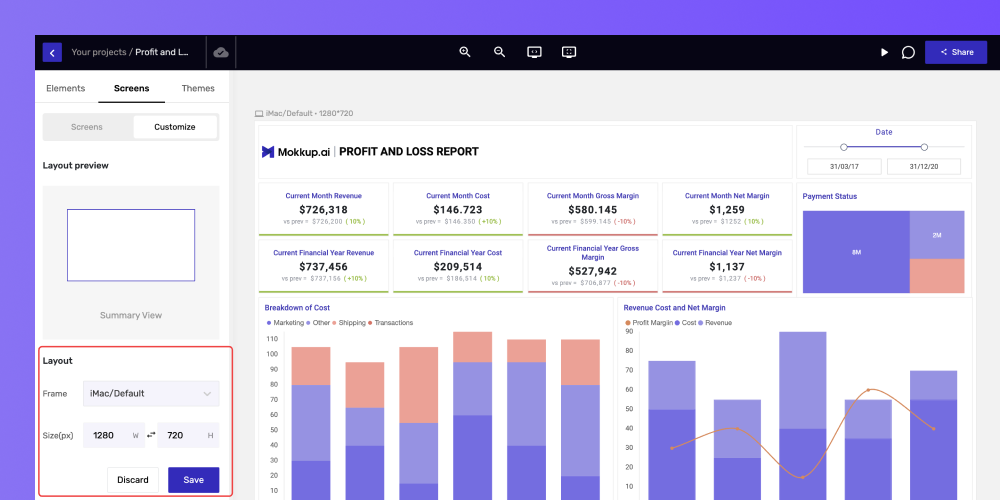1000x500 pixels.
Task: Select the fit-to-width screen icon
Action: [x=534, y=52]
